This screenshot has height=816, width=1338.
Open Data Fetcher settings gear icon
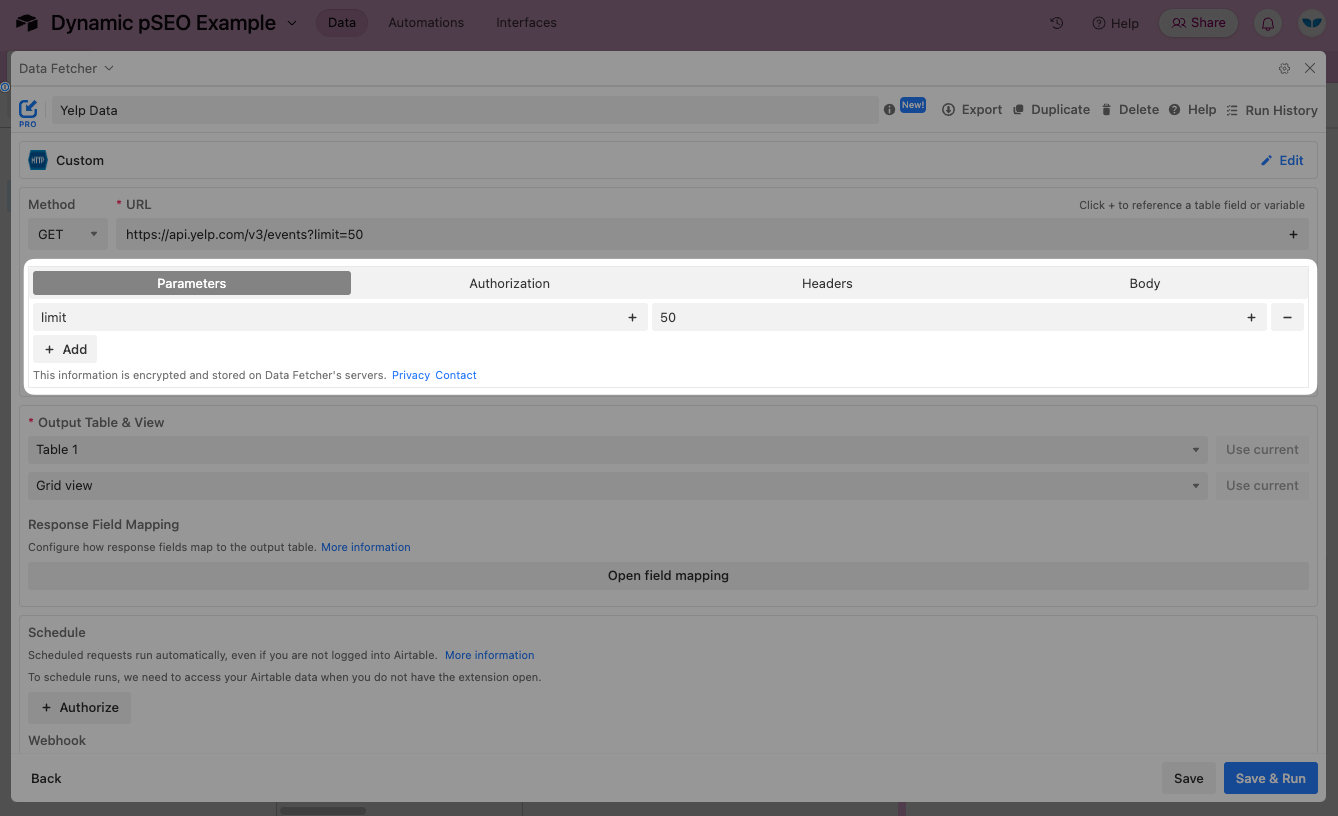[1284, 68]
